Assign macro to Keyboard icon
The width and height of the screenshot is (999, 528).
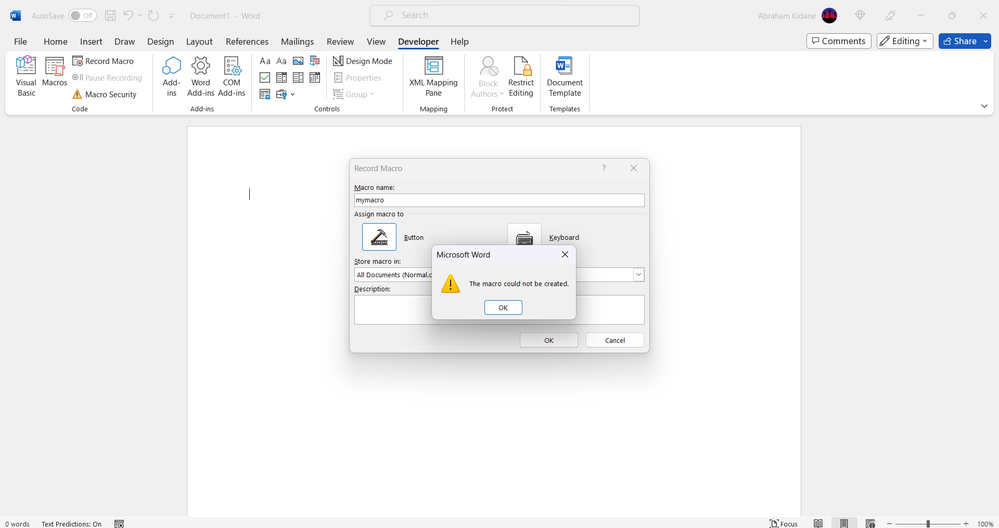[524, 235]
